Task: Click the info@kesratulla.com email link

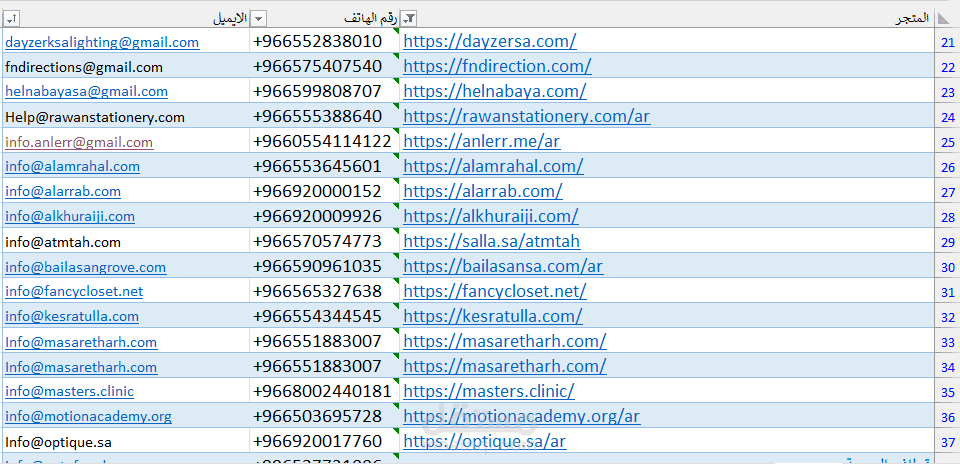Action: pos(72,316)
